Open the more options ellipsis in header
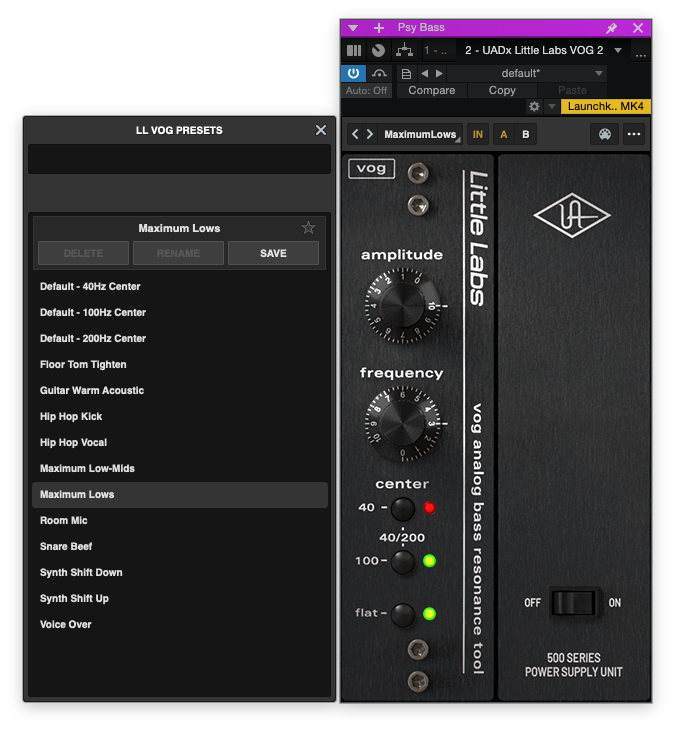The image size is (675, 730). (641, 55)
